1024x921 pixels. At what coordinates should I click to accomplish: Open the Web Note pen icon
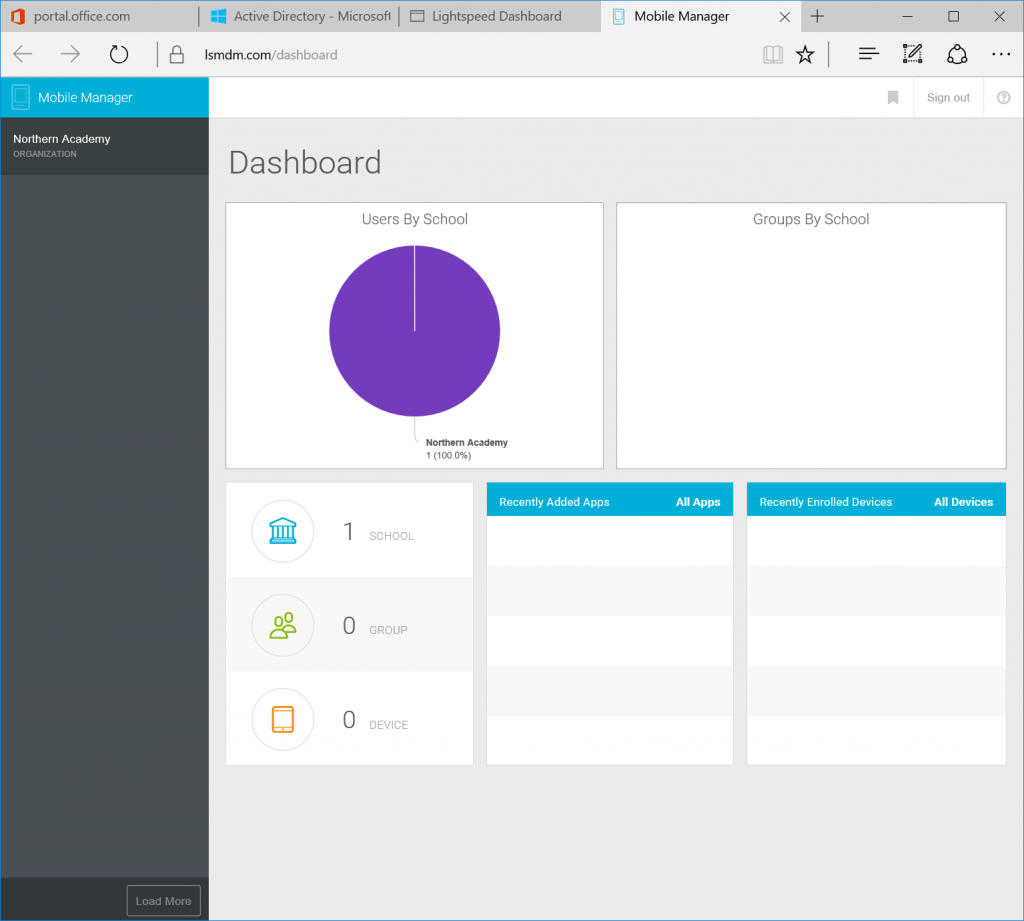[x=912, y=54]
